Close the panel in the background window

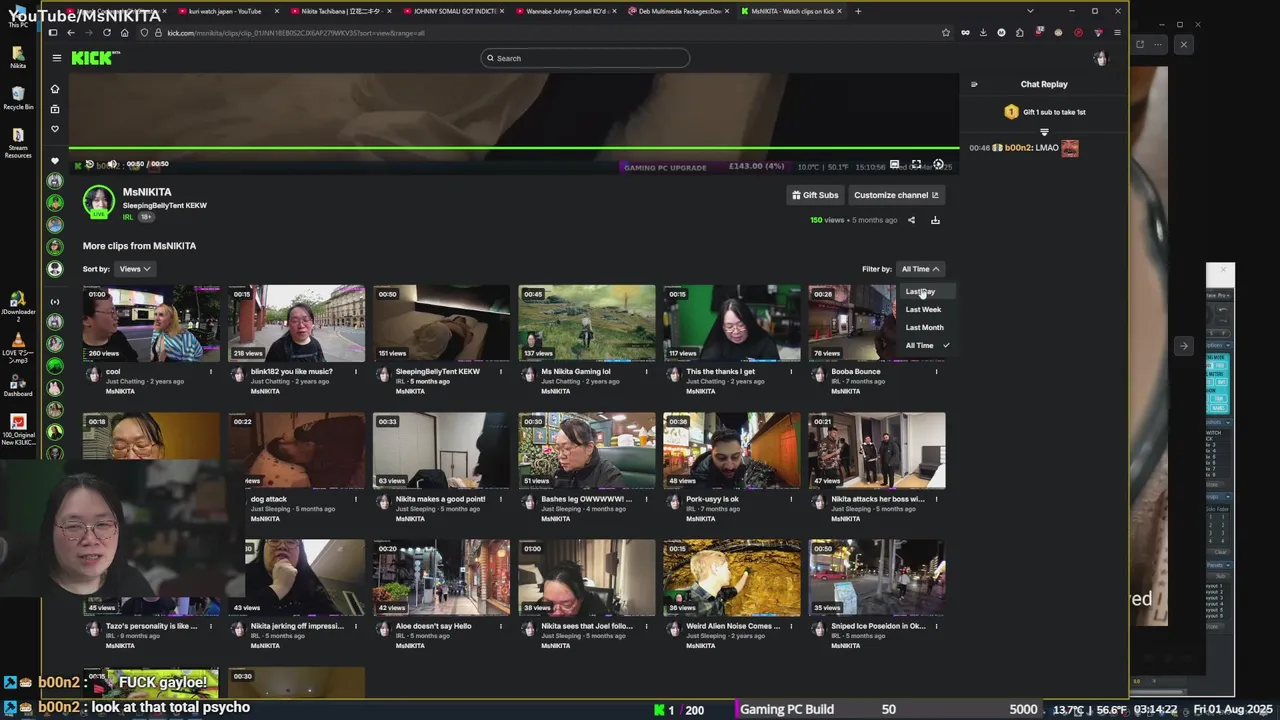pyautogui.click(x=1184, y=44)
